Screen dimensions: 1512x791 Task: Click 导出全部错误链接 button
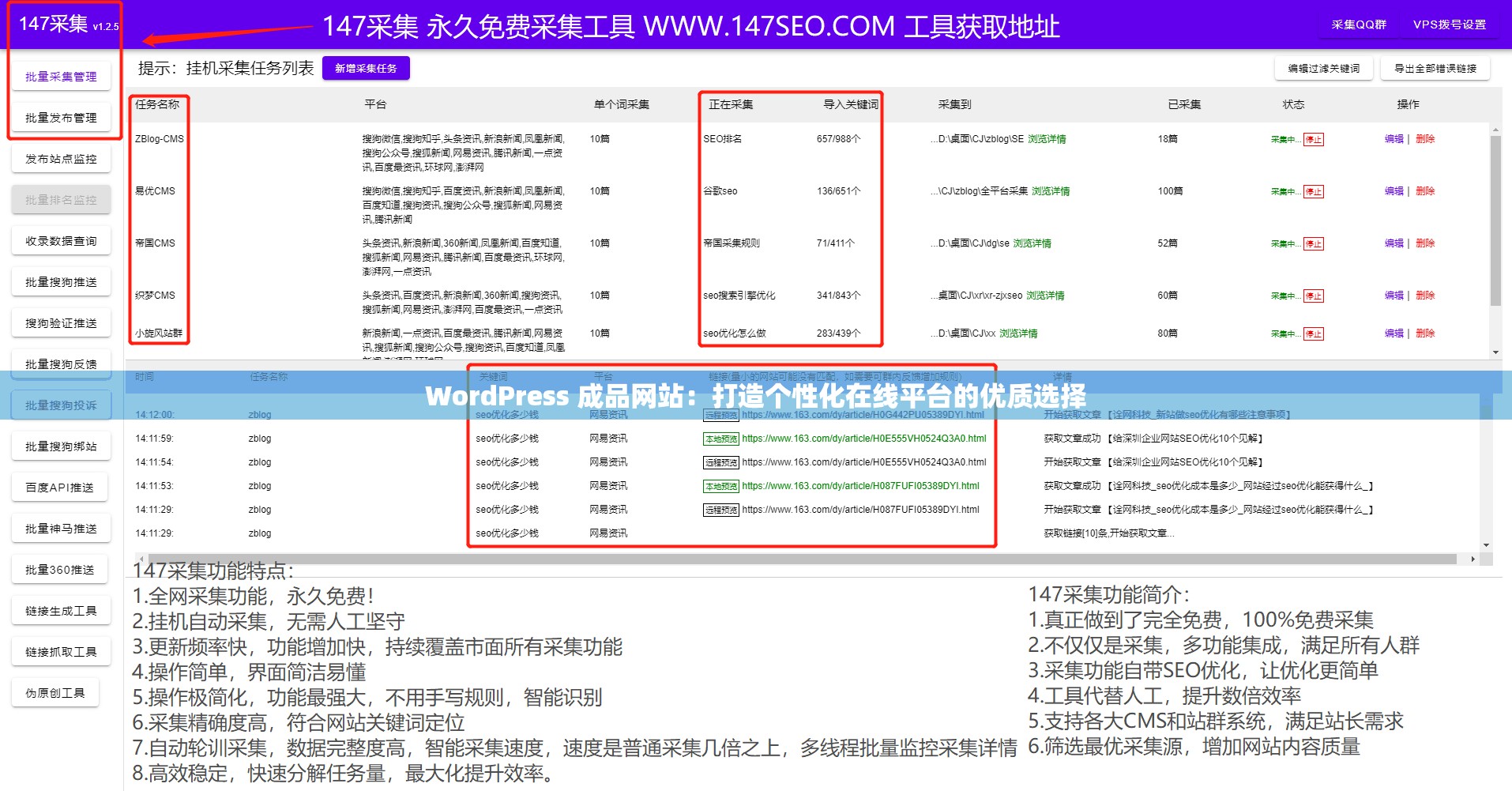pos(1435,68)
